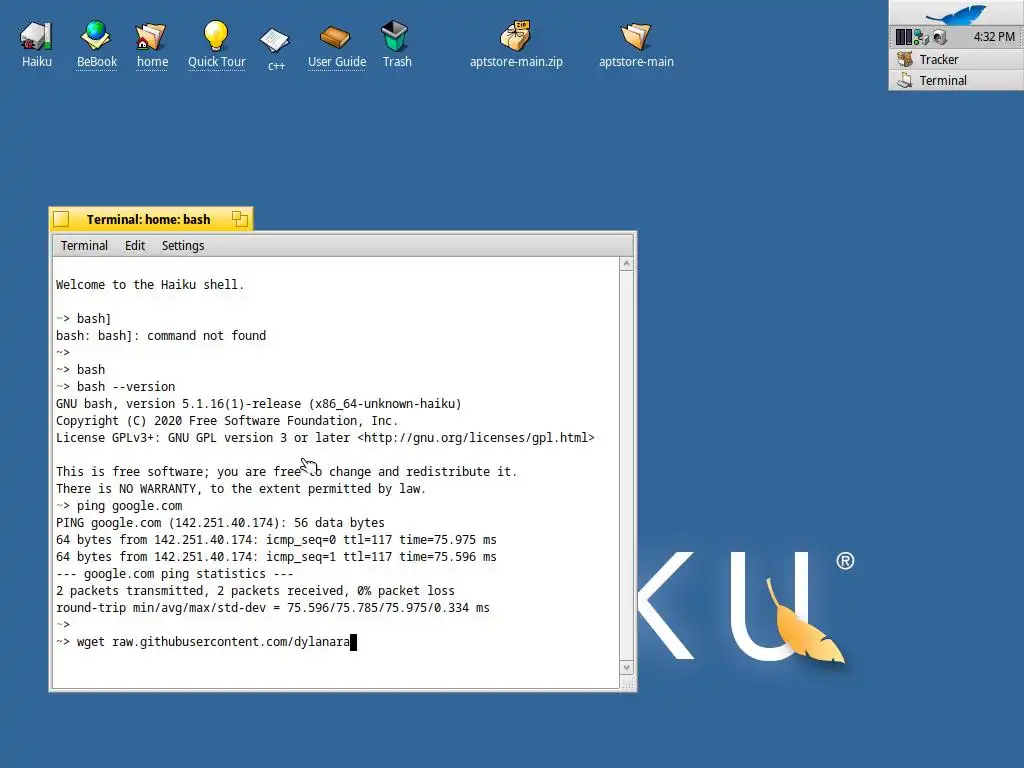Click the Terminal window resize corner

pyautogui.click(x=627, y=683)
